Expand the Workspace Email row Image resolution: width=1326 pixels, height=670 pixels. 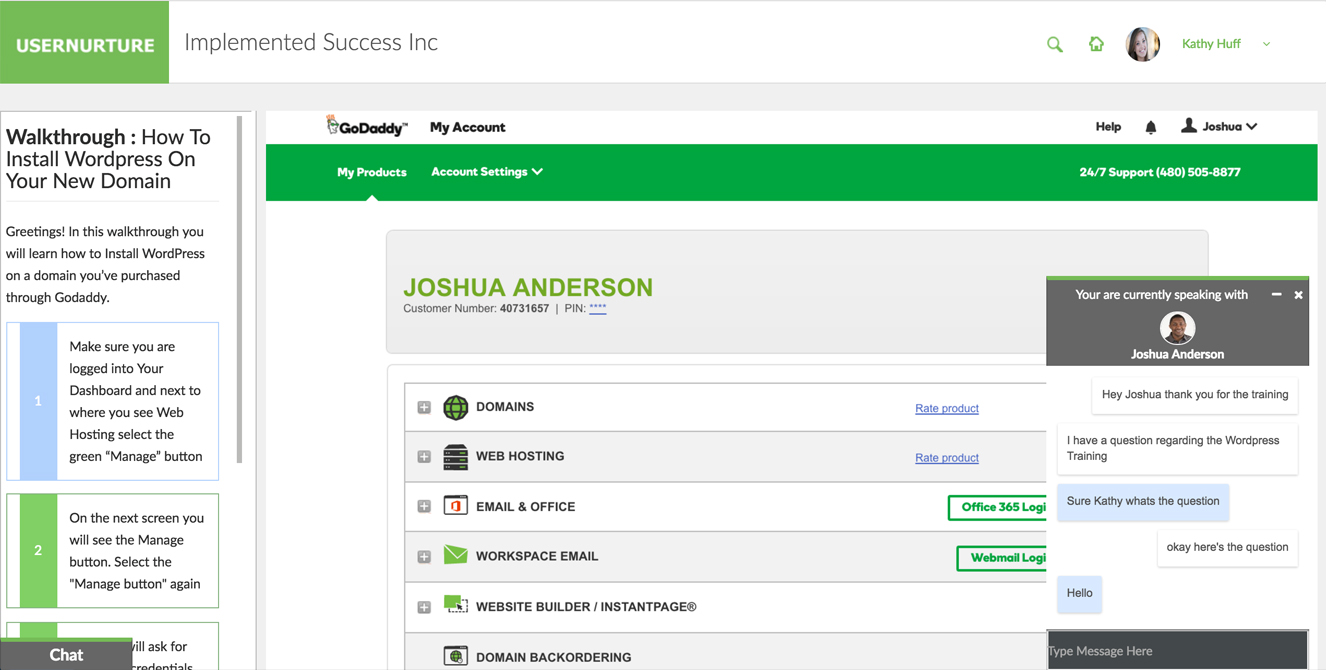(424, 557)
